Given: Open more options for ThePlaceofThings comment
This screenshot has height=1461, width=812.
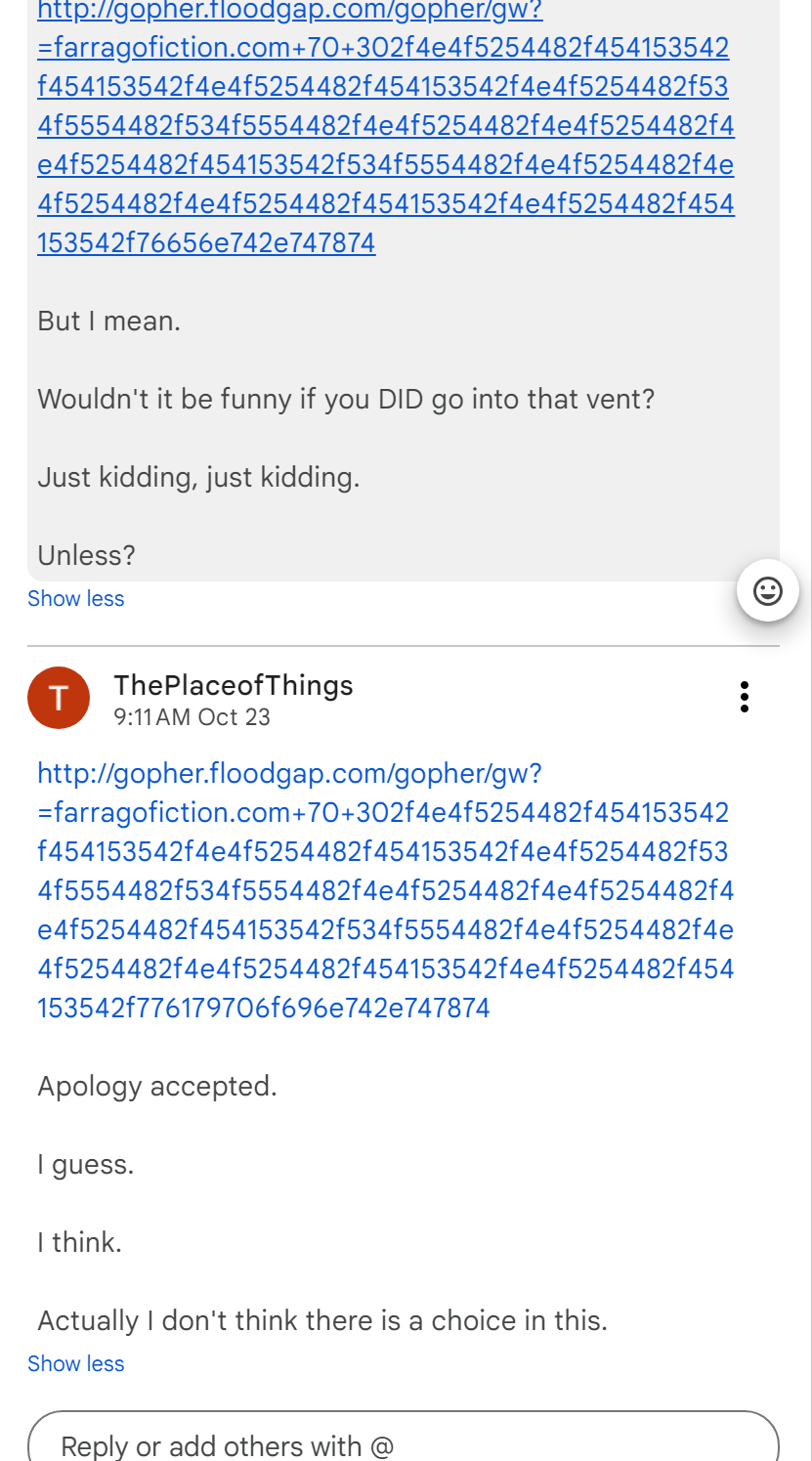Looking at the screenshot, I should (745, 697).
